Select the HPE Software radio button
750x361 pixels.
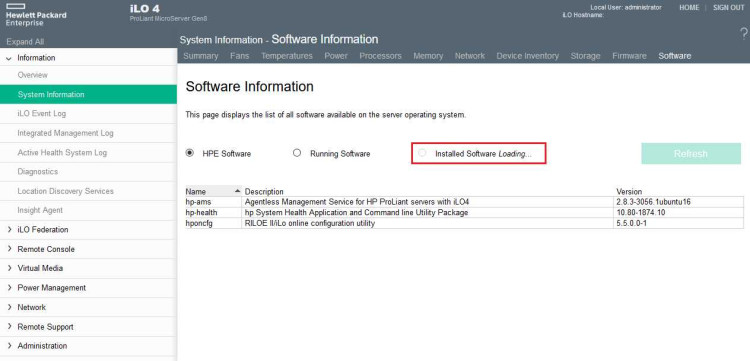pos(190,153)
